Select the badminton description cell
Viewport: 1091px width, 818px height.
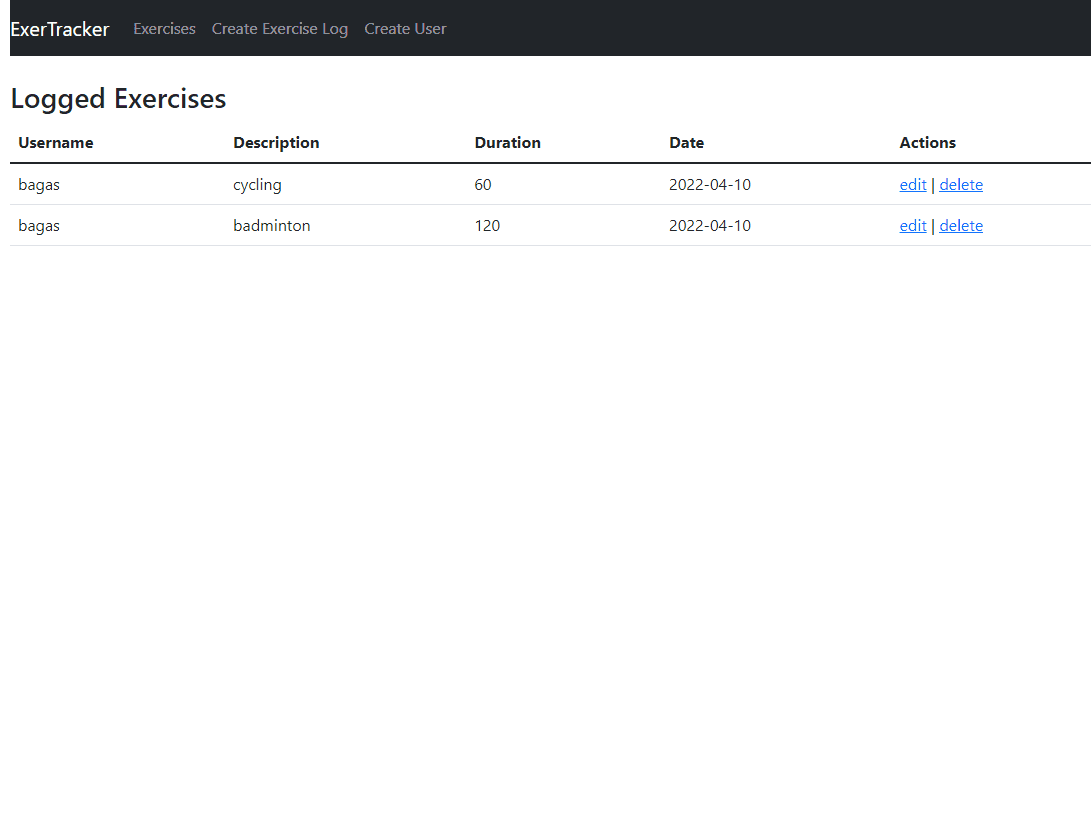(271, 226)
